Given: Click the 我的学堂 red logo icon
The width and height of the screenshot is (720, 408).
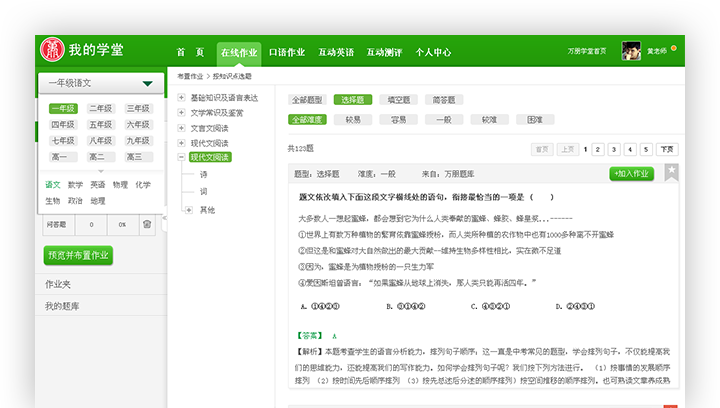Looking at the screenshot, I should pos(50,51).
